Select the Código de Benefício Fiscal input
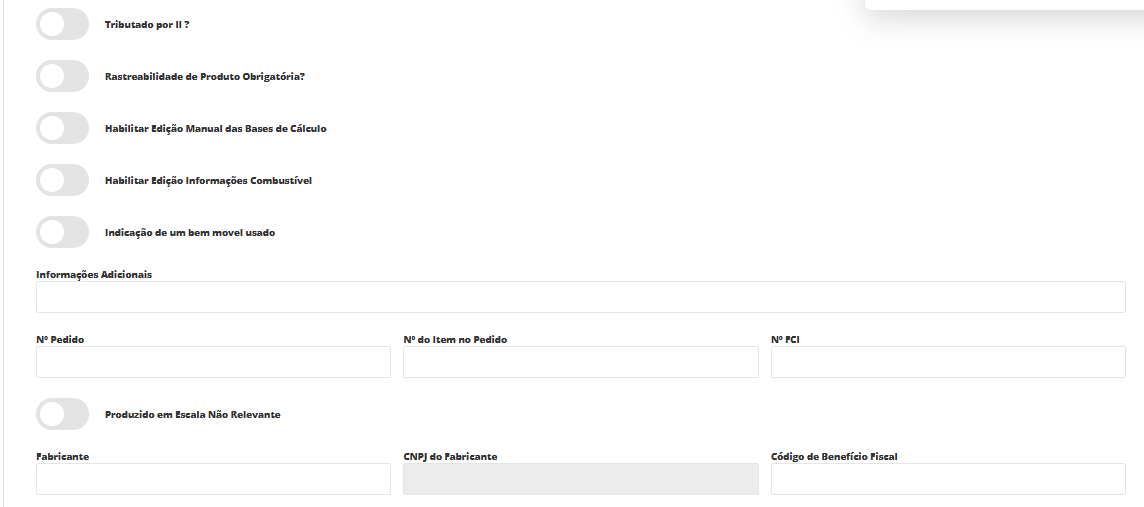The height and width of the screenshot is (507, 1144). coord(947,479)
